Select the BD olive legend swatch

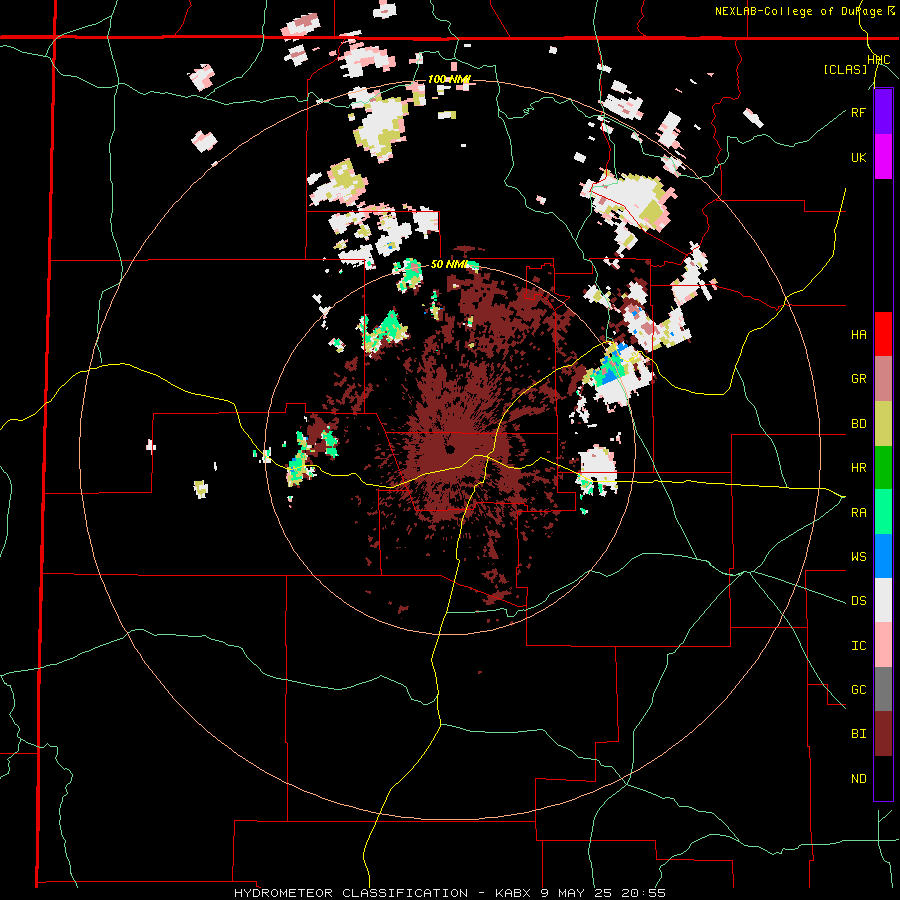[x=883, y=424]
